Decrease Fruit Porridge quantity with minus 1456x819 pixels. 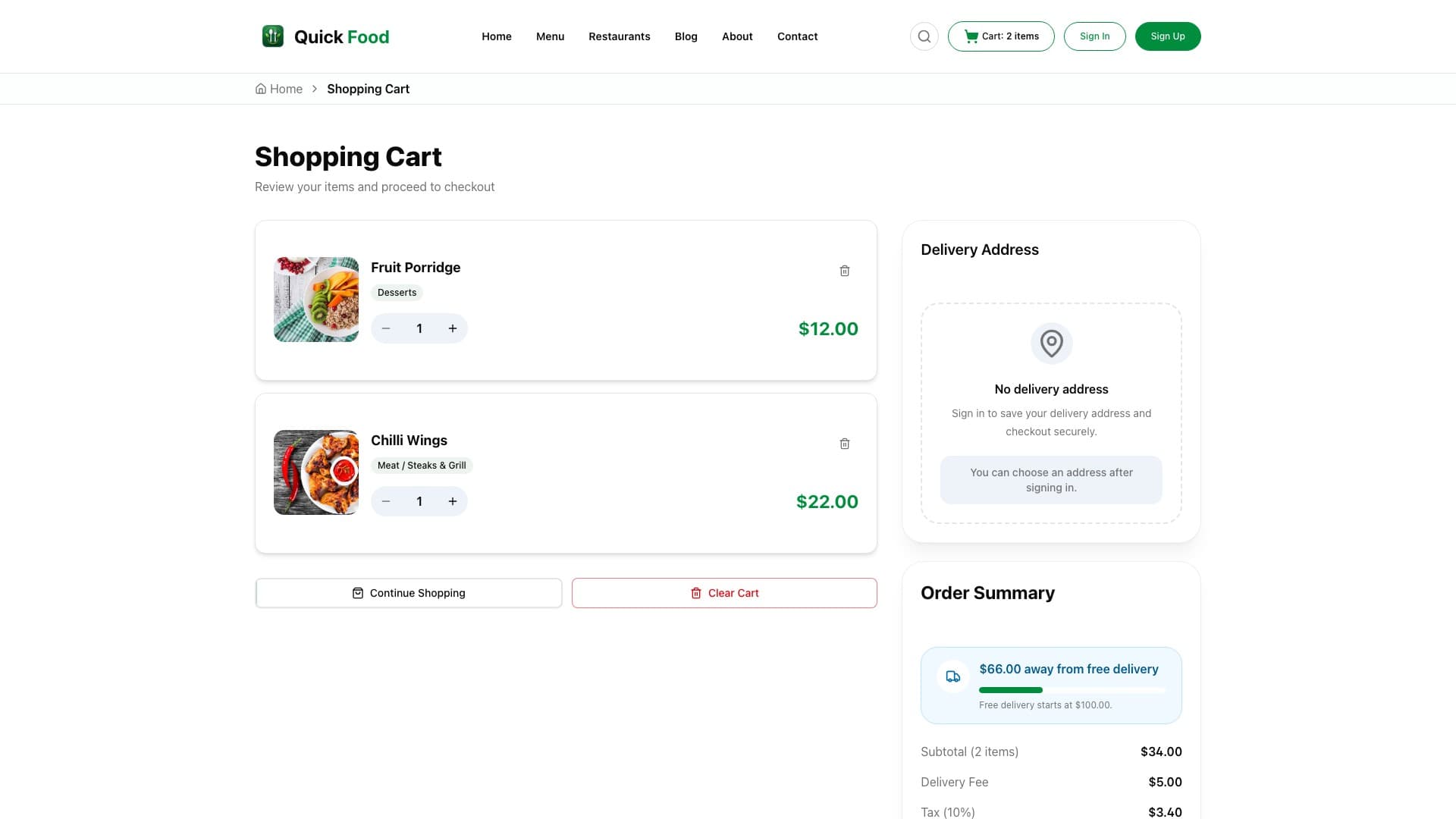tap(386, 328)
